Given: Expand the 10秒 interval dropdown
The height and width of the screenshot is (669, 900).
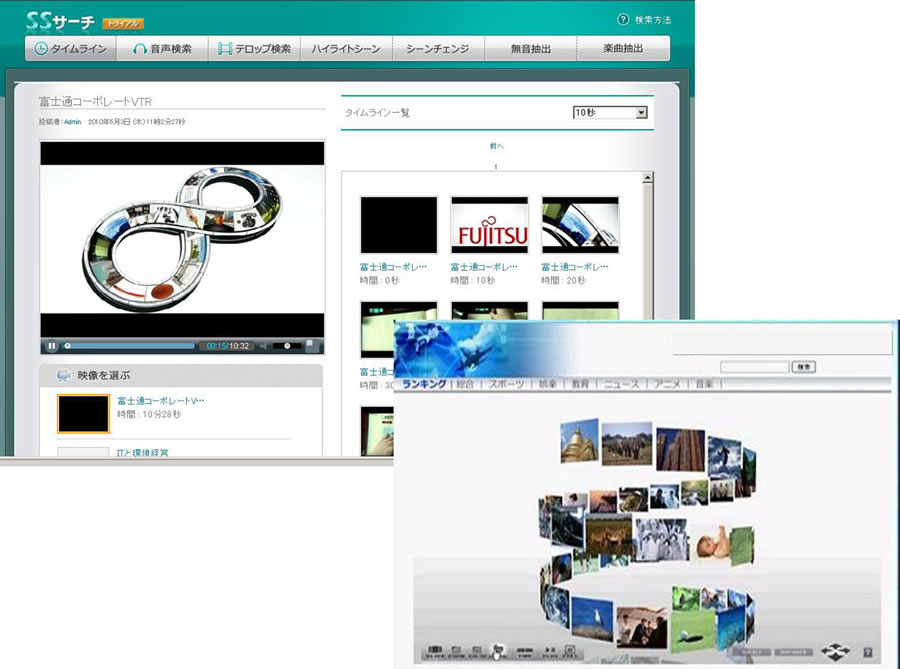Looking at the screenshot, I should click(611, 113).
